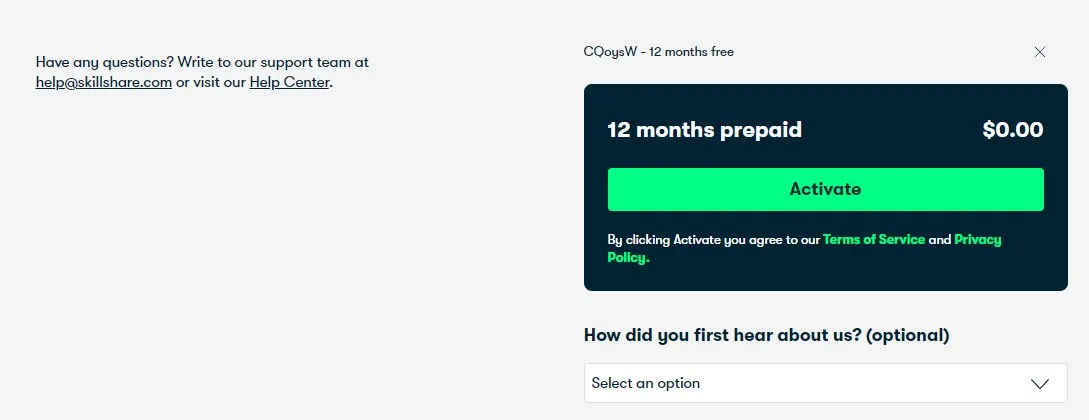Click the word 'Policy.' on the second line
Viewport: 1089px width, 420px height.
(629, 258)
